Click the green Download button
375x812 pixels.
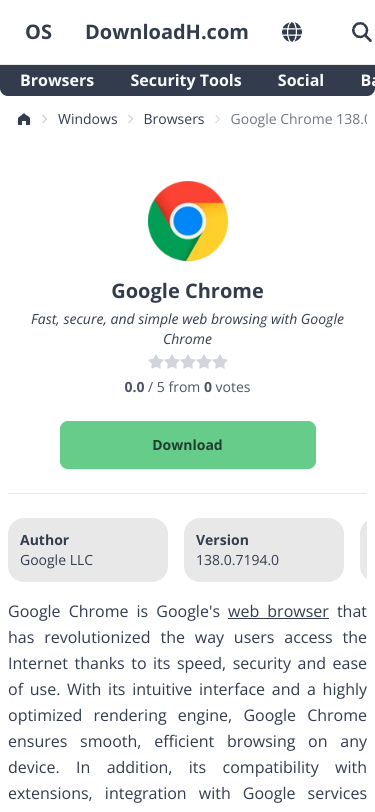click(x=188, y=445)
